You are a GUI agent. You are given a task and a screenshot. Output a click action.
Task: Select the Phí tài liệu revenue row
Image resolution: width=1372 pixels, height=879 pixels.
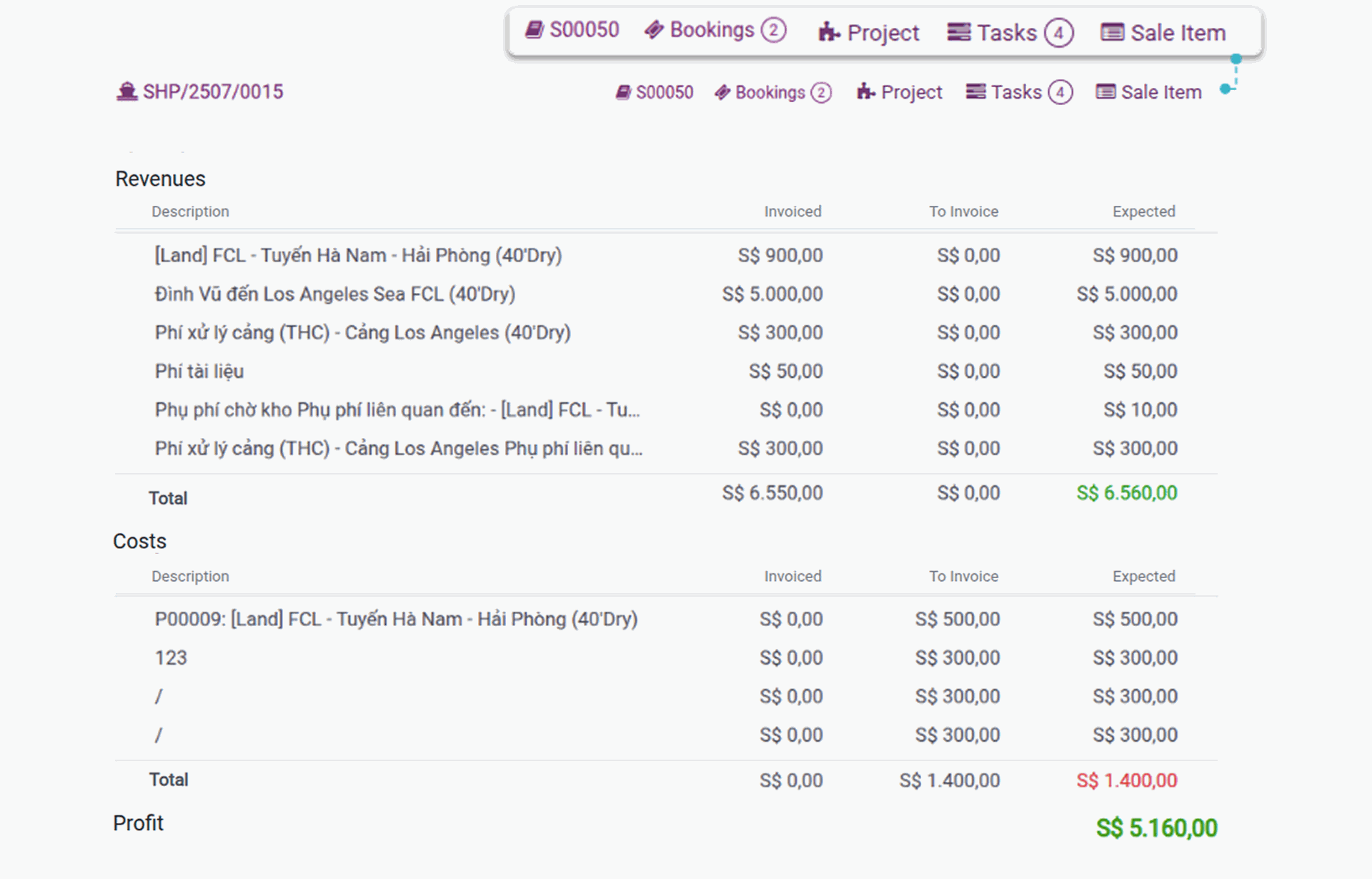pos(199,371)
